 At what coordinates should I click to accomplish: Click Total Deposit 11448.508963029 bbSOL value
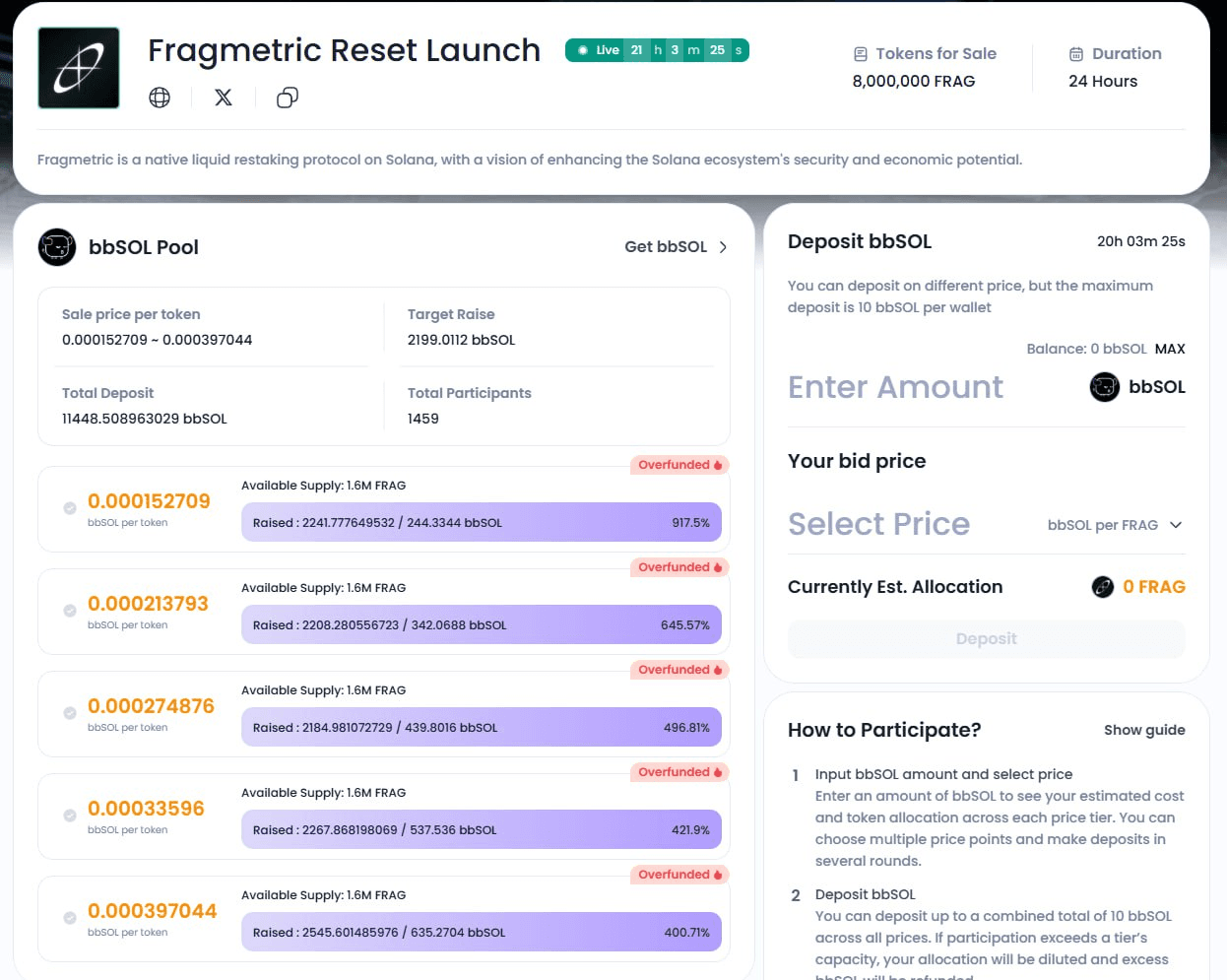(145, 419)
